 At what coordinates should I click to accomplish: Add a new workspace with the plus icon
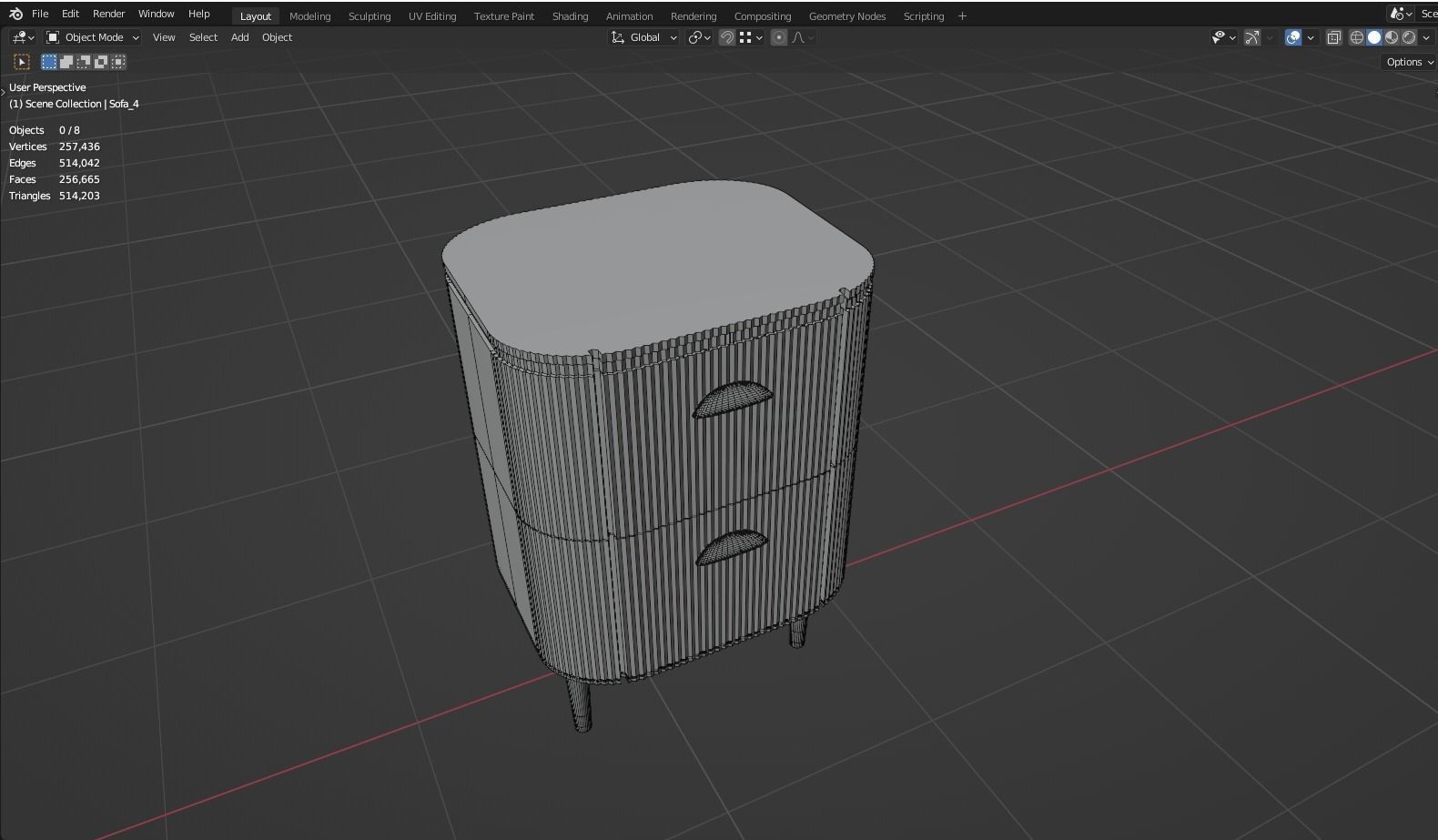pos(962,16)
